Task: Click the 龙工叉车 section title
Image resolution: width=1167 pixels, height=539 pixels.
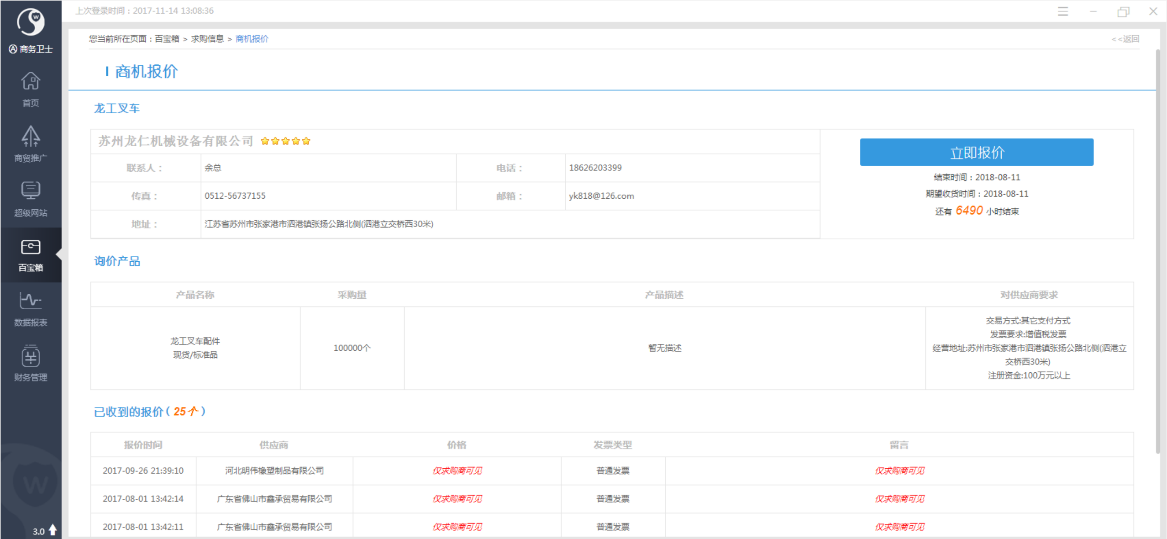Action: tap(116, 108)
